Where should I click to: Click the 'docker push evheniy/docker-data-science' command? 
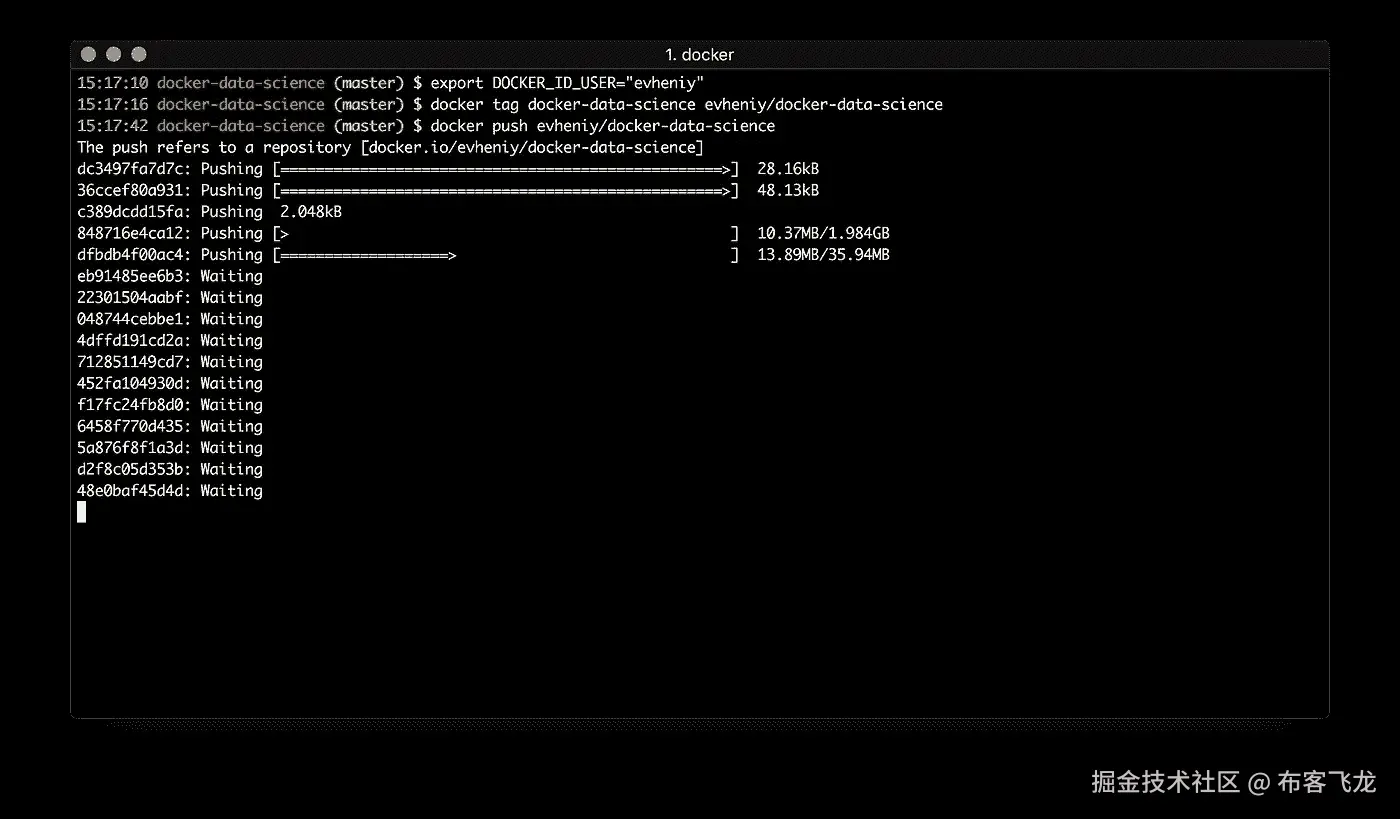(x=603, y=126)
